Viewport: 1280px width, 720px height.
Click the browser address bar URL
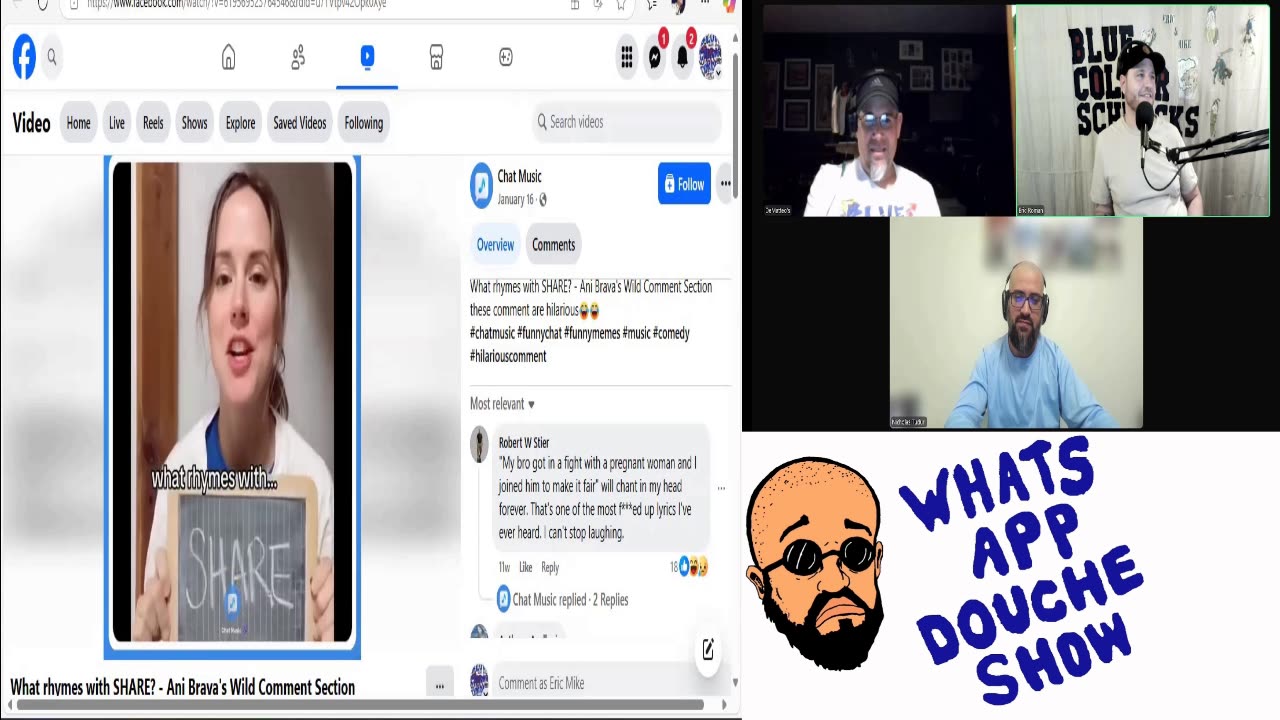[236, 5]
